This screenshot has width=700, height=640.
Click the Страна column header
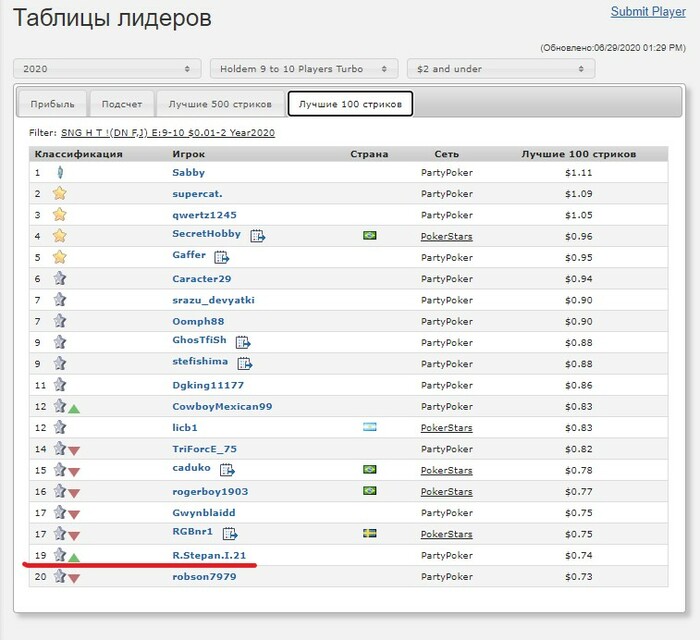click(x=369, y=154)
